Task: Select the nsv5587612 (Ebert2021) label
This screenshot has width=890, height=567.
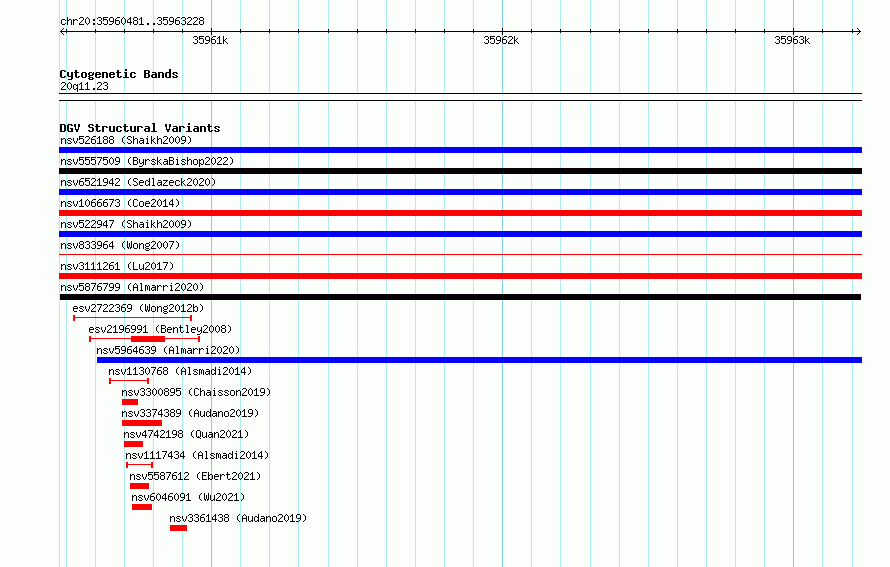Action: 195,476
